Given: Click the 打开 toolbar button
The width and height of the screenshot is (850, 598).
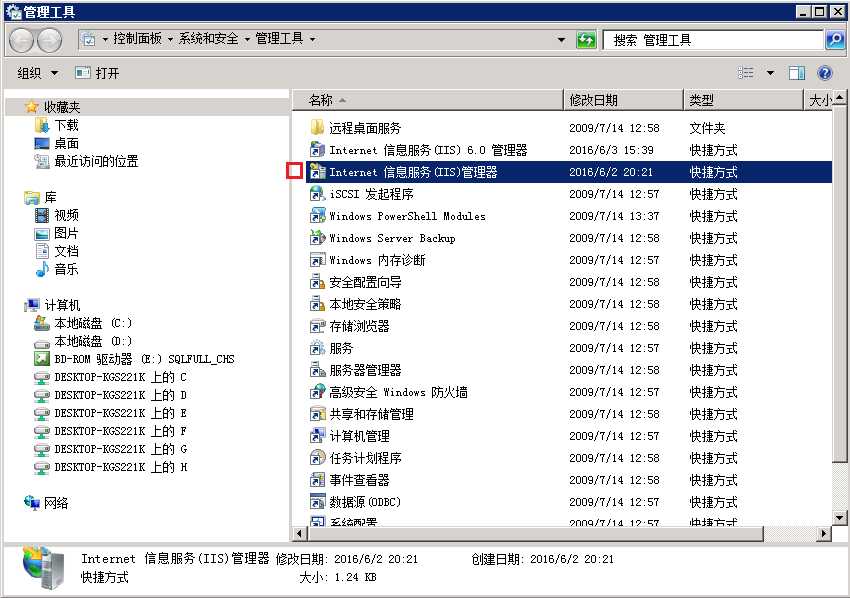Looking at the screenshot, I should point(98,73).
